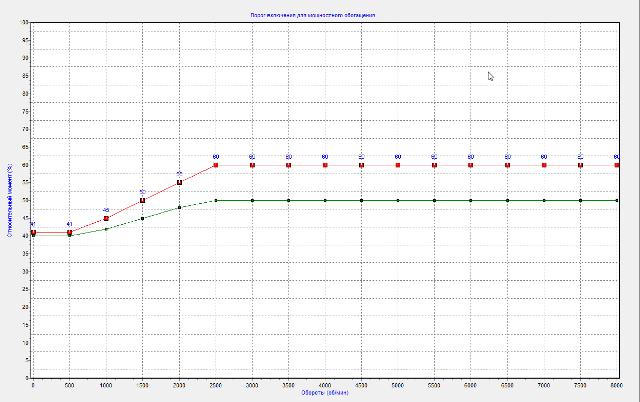This screenshot has width=640, height=402.
Task: Click red curve point at 8000 rpm
Action: tap(617, 165)
